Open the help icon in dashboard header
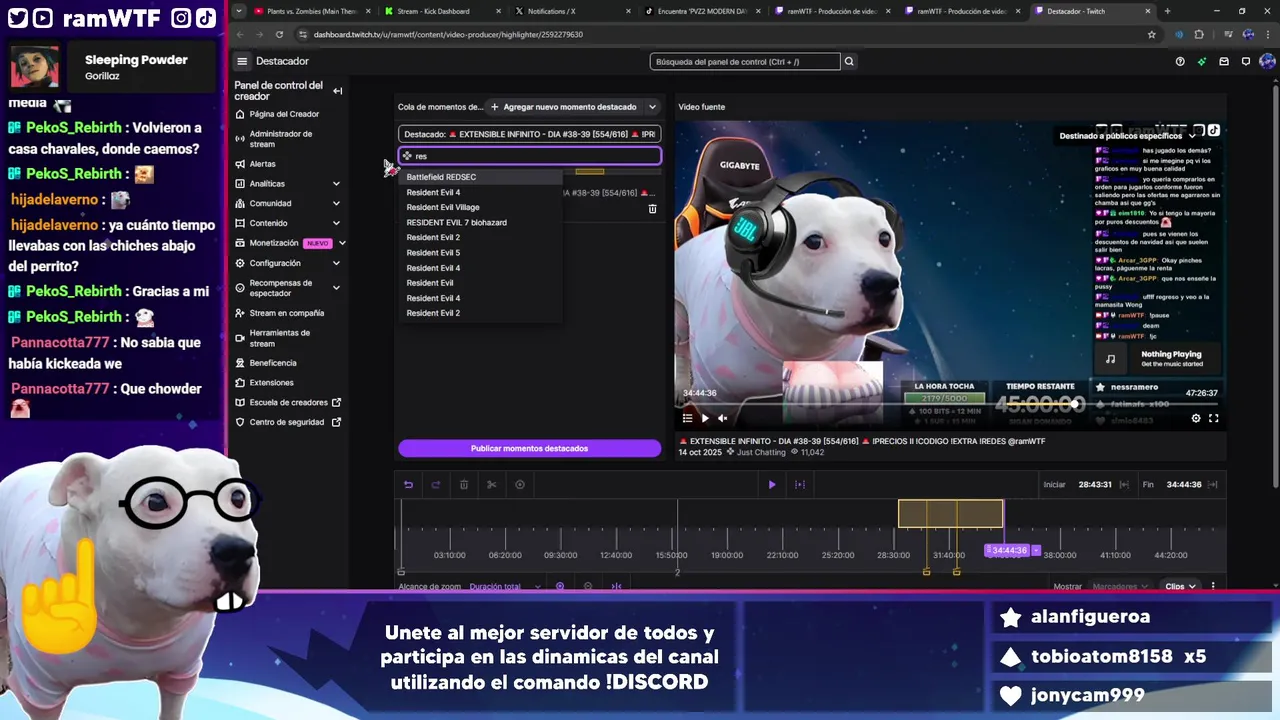1280x720 pixels. [x=1180, y=62]
